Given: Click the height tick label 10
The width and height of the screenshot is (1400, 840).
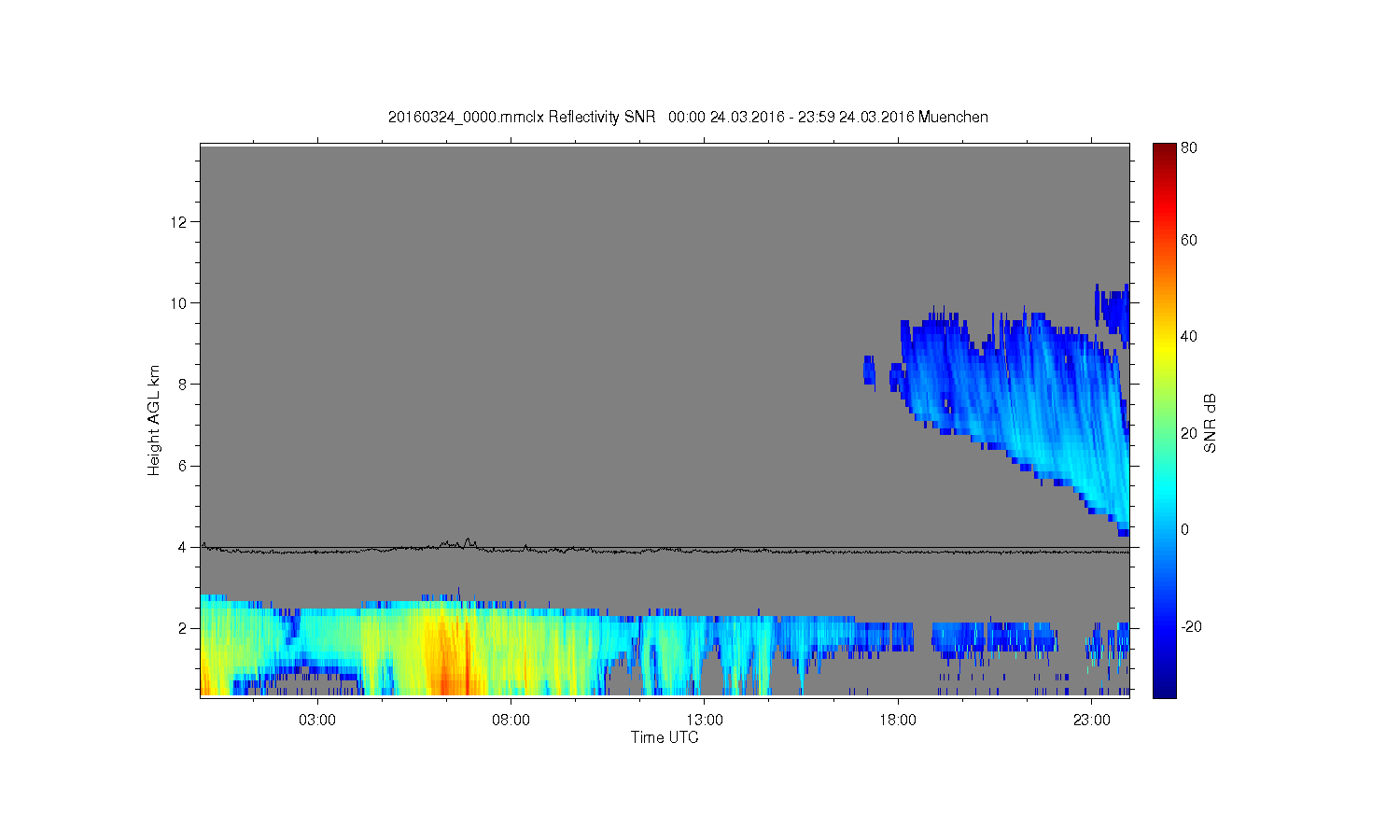Looking at the screenshot, I should tap(180, 302).
